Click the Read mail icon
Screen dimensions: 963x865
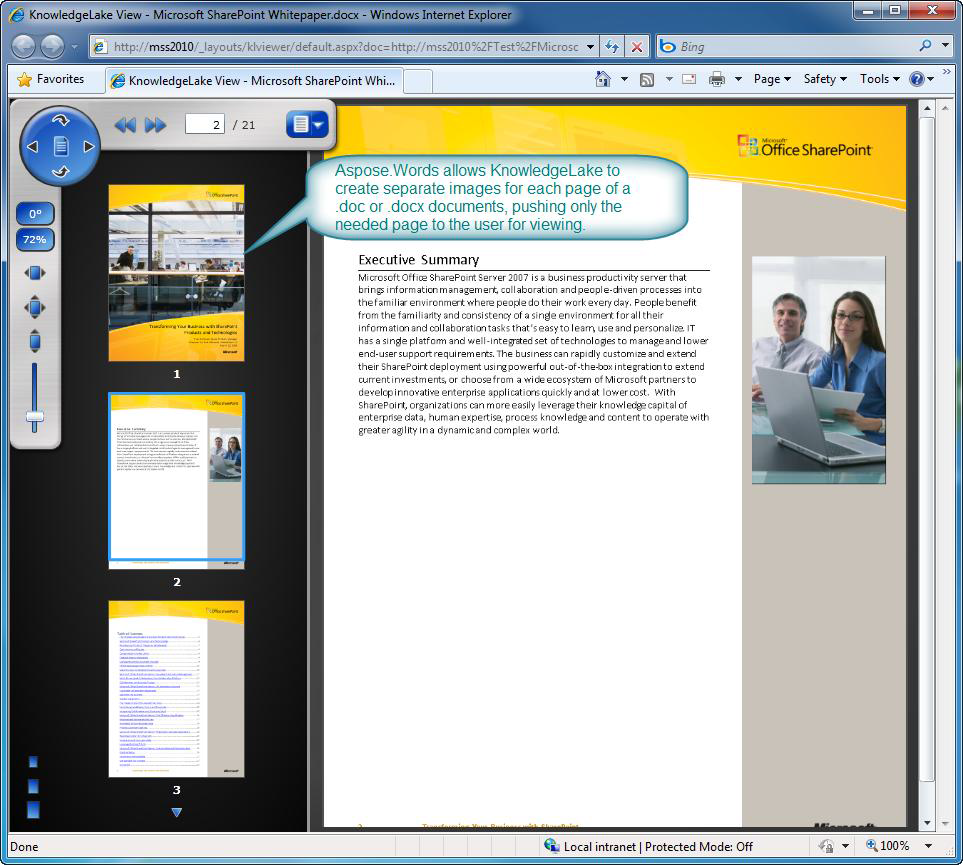(x=689, y=79)
